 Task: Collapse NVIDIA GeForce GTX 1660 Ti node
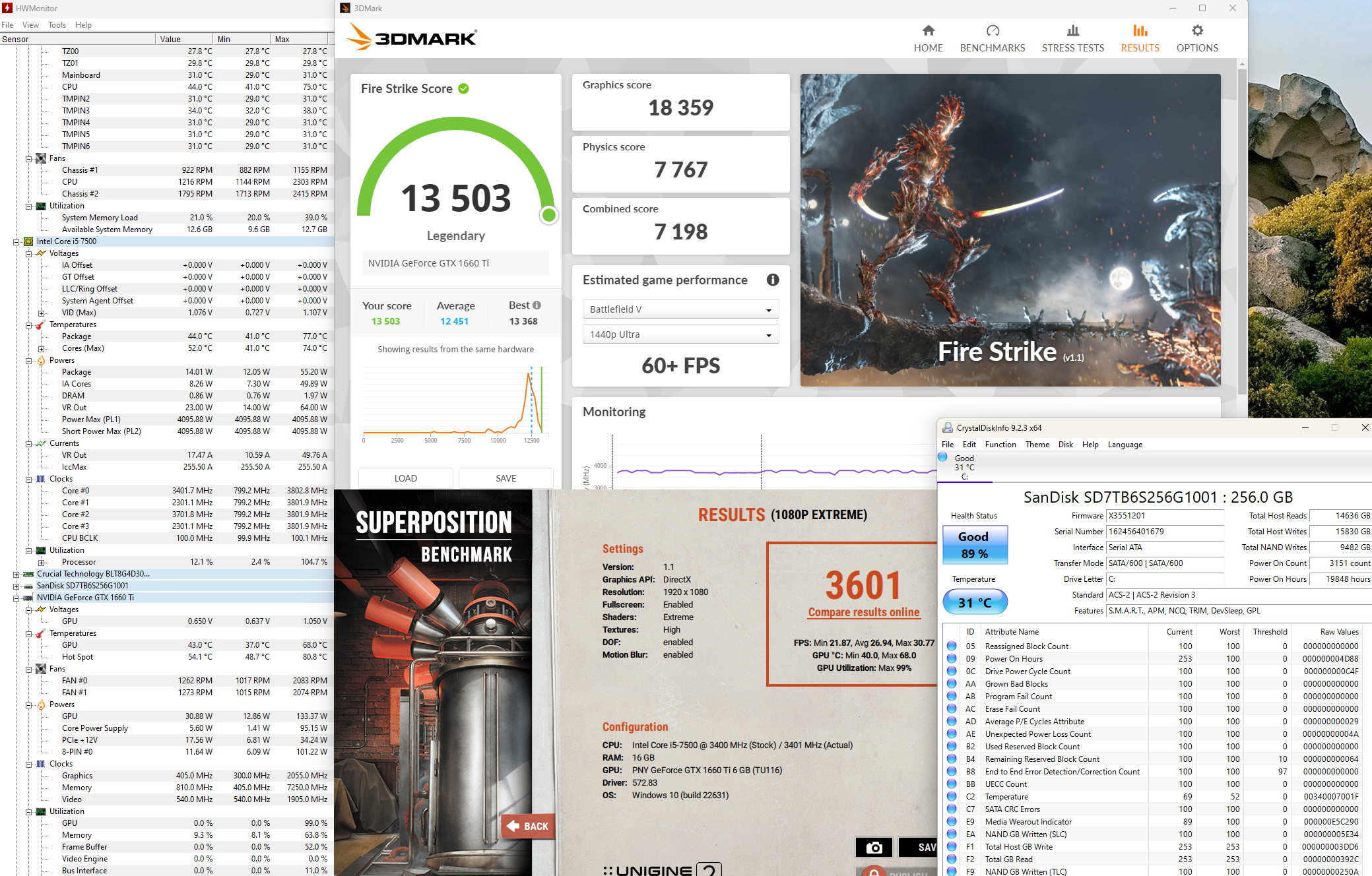click(16, 598)
